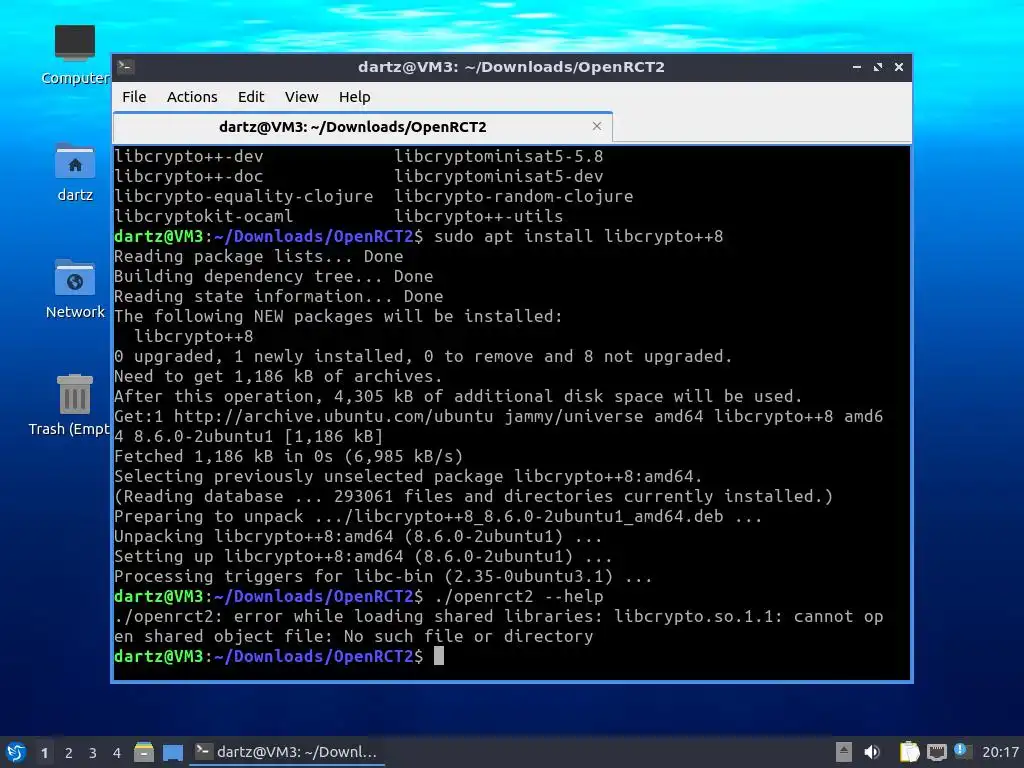Click the show desktop panel icon
This screenshot has width=1024, height=768.
(x=173, y=752)
